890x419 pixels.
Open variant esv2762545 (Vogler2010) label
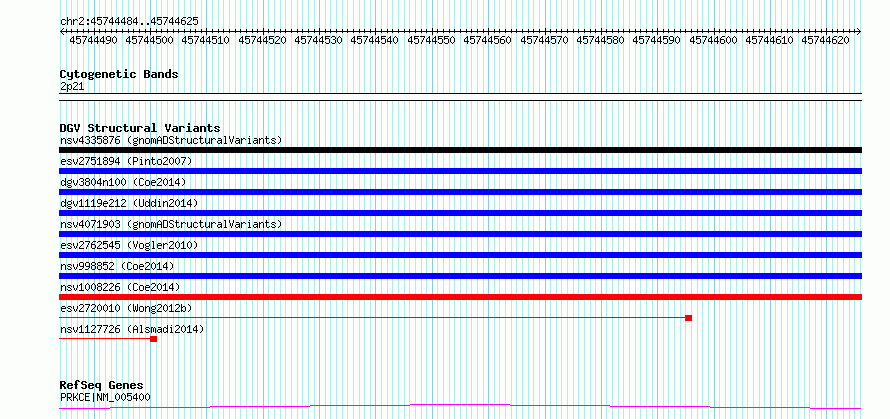[129, 245]
